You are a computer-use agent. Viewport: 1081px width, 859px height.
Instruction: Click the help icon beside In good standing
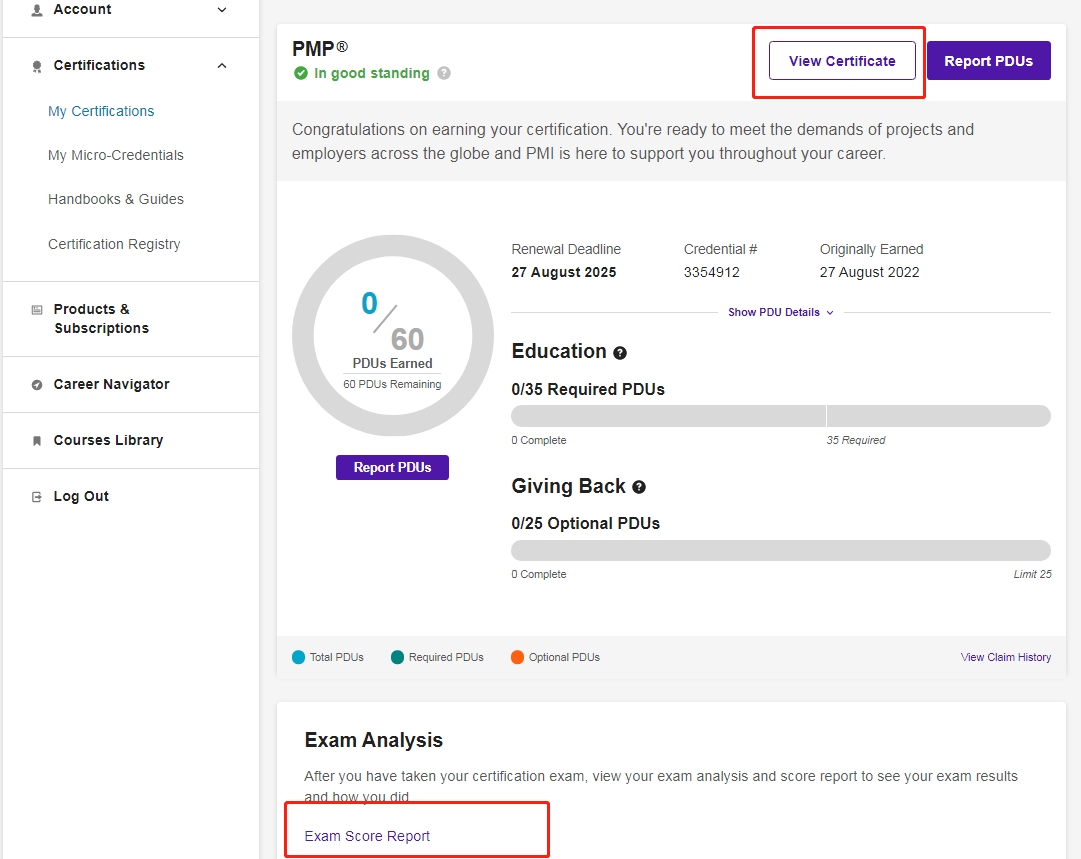pos(444,73)
